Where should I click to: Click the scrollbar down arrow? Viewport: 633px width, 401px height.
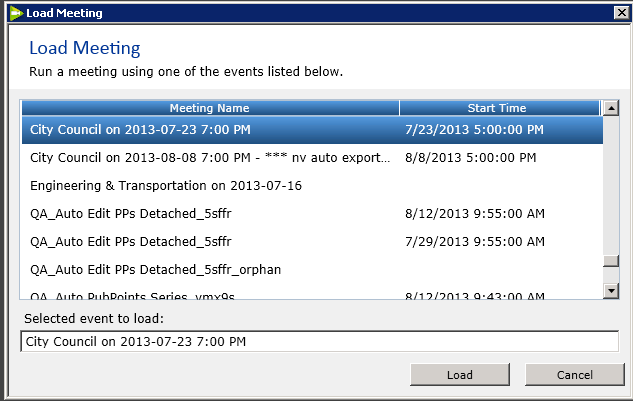tap(611, 290)
